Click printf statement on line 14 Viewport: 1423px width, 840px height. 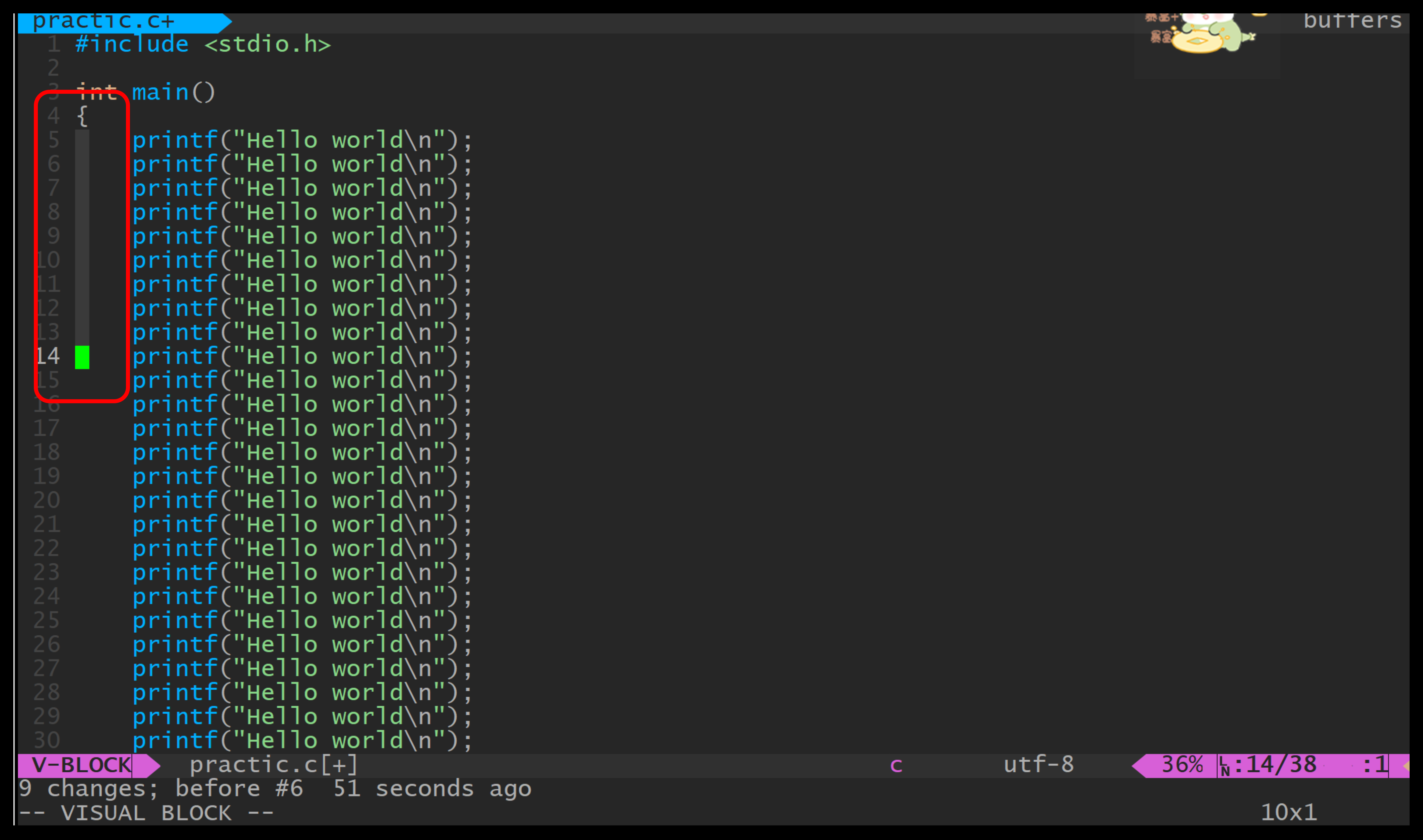point(302,357)
